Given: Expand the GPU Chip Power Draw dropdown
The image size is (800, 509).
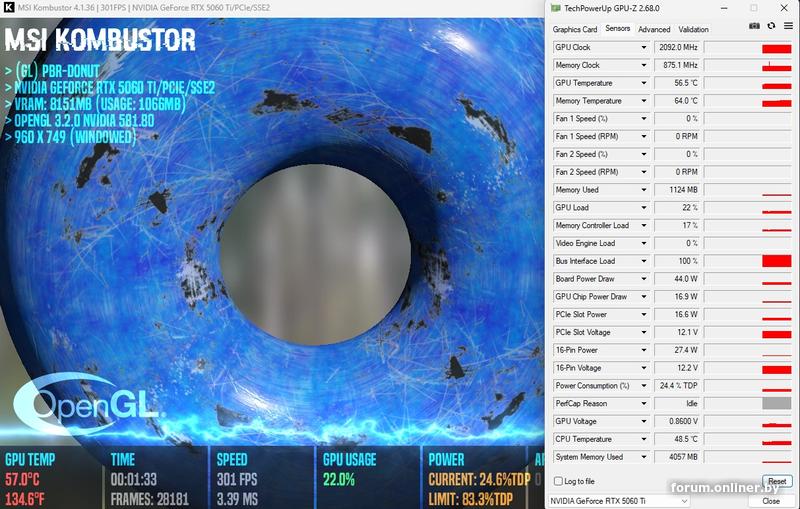Looking at the screenshot, I should pyautogui.click(x=643, y=297).
